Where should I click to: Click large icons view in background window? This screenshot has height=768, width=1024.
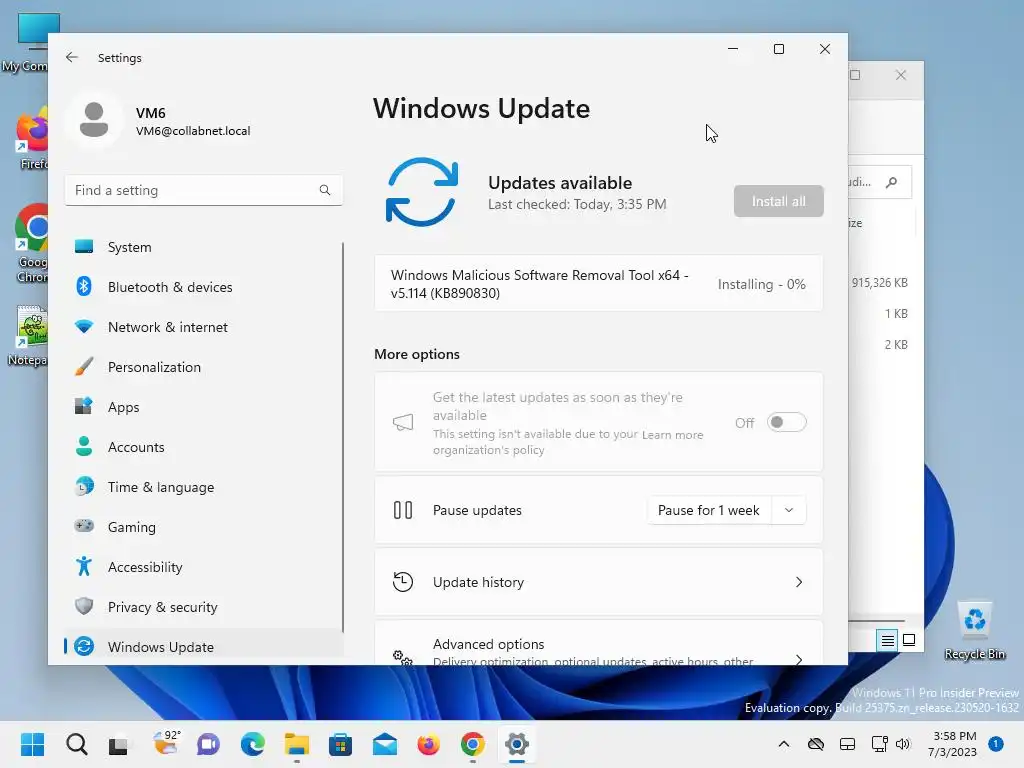909,641
